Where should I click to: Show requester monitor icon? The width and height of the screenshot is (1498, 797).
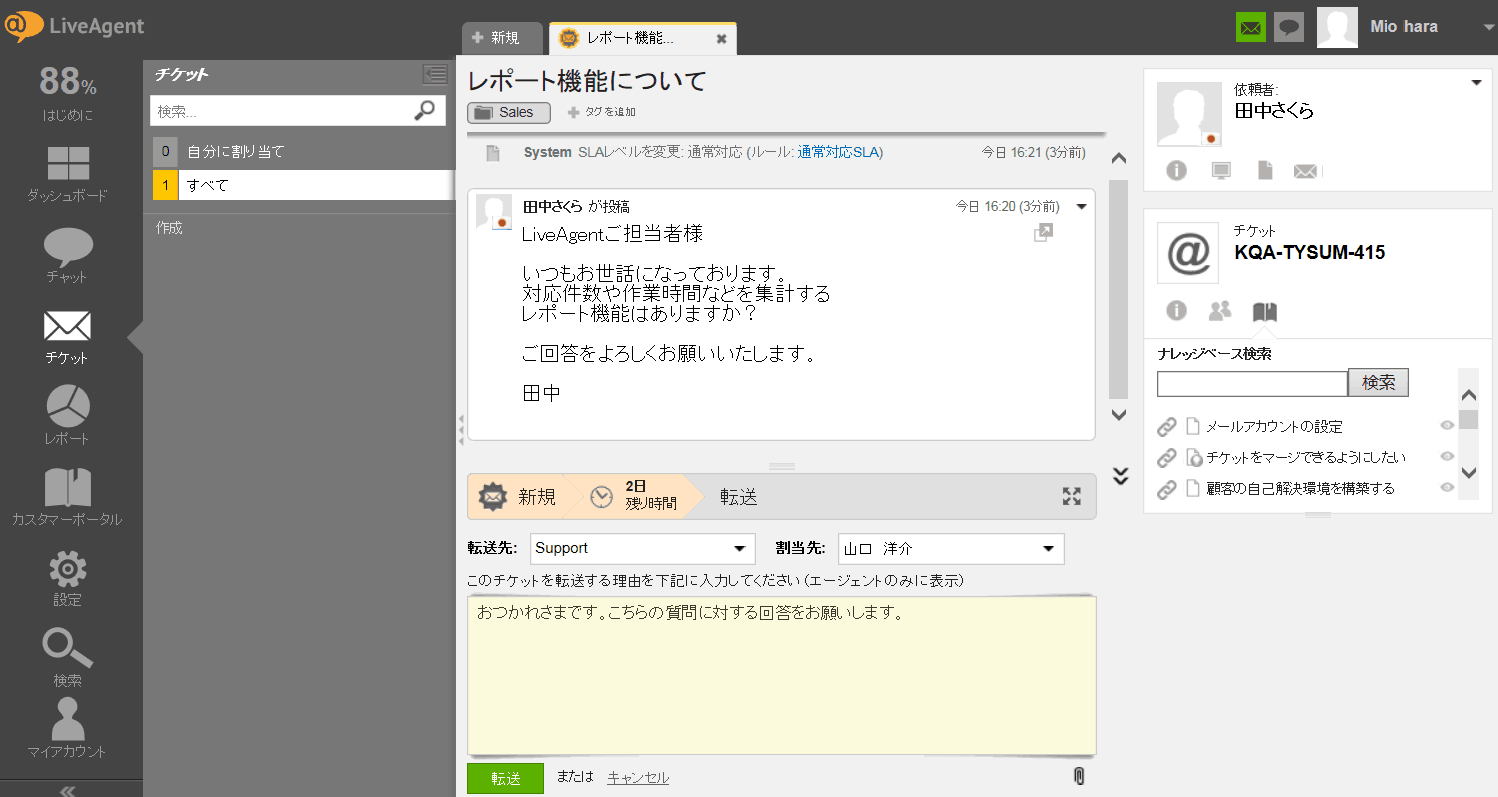[x=1220, y=170]
